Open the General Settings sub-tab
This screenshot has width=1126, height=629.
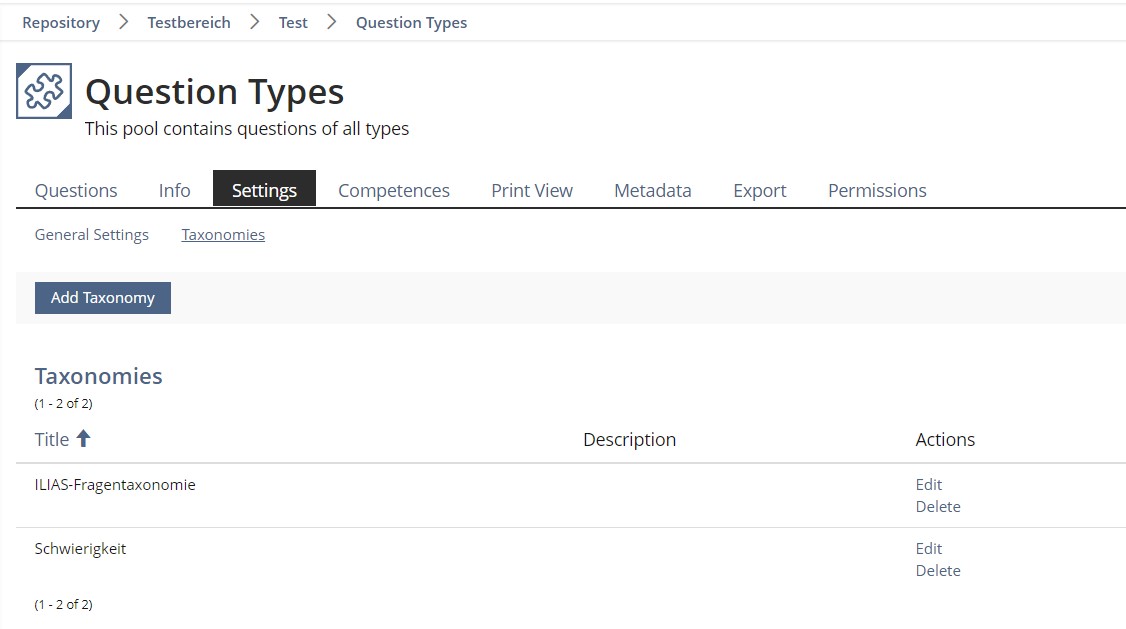pyautogui.click(x=92, y=235)
